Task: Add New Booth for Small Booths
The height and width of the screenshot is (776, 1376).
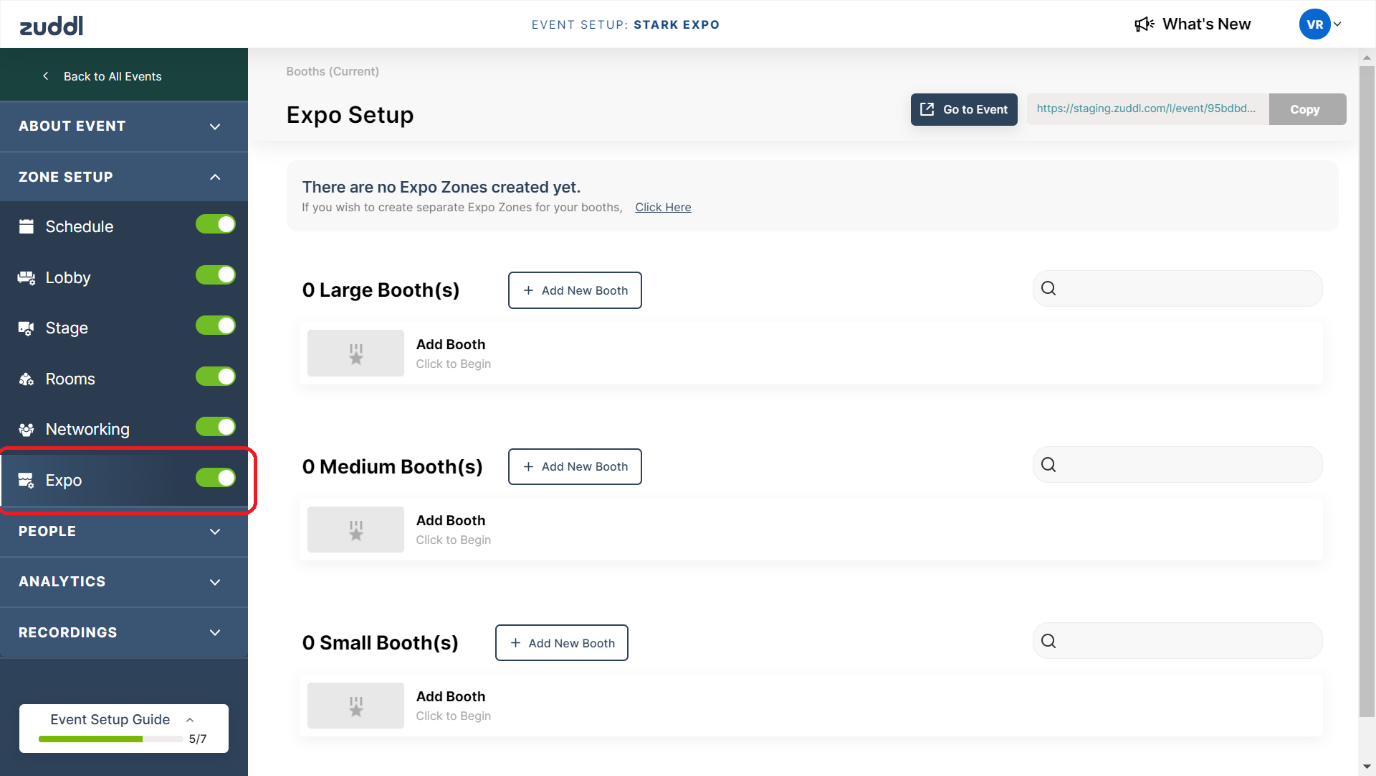Action: [562, 643]
